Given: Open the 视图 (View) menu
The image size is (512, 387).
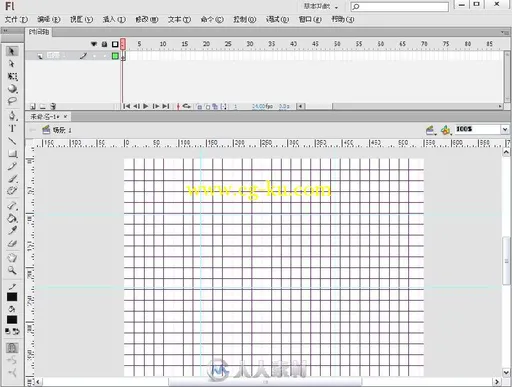Looking at the screenshot, I should [81, 20].
